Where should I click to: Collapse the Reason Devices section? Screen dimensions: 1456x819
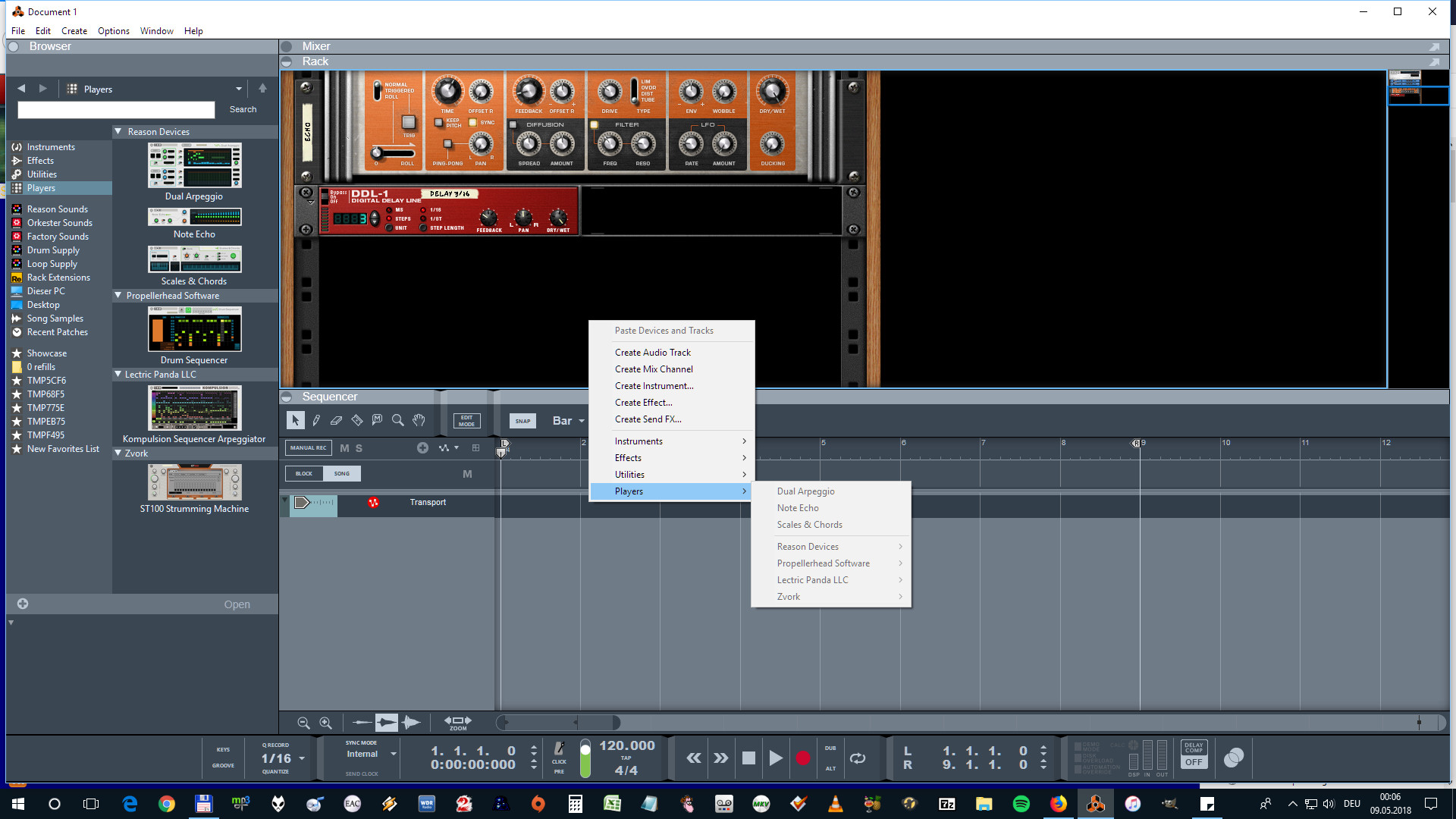118,131
